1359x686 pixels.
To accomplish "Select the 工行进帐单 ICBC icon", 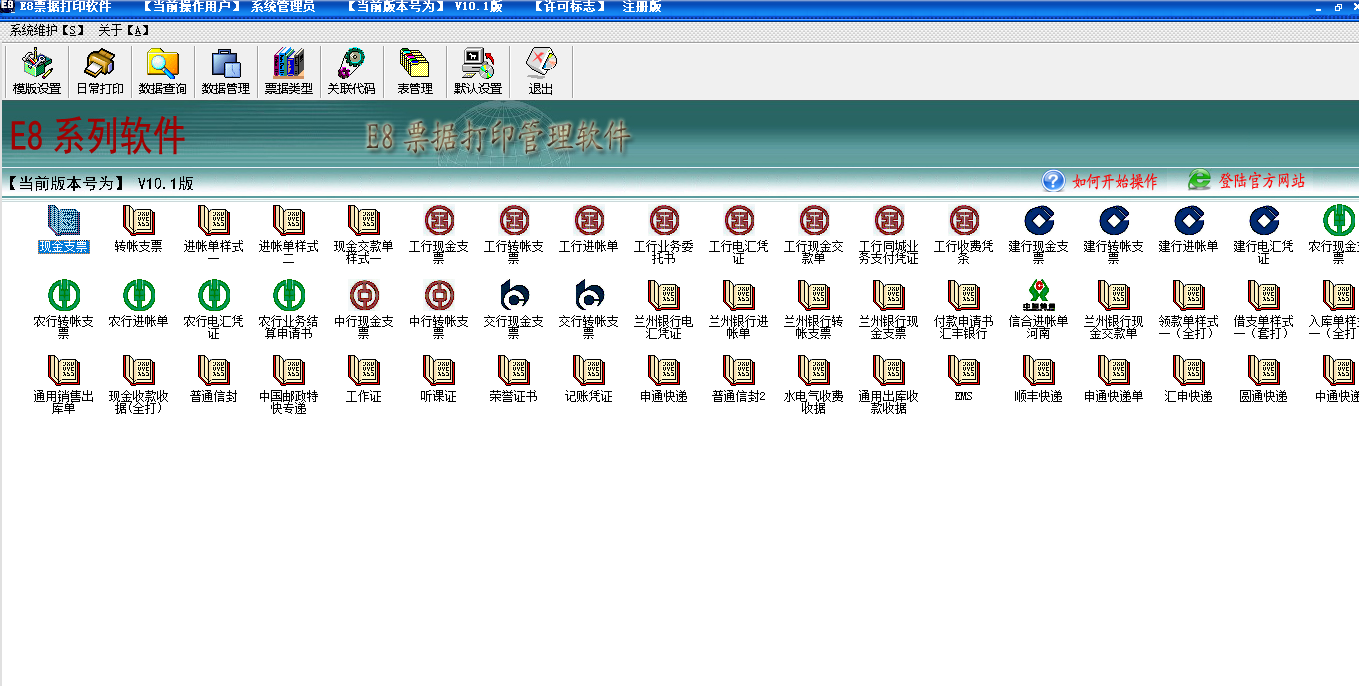I will point(588,230).
